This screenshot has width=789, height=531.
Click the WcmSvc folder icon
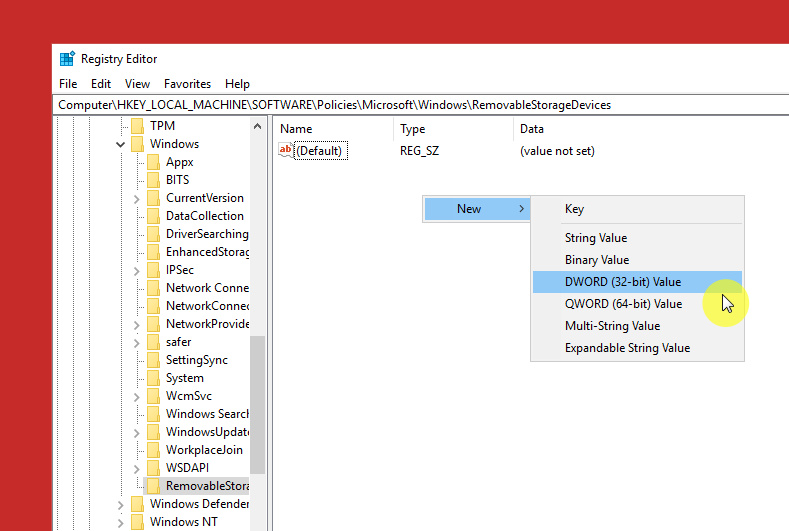pos(153,396)
